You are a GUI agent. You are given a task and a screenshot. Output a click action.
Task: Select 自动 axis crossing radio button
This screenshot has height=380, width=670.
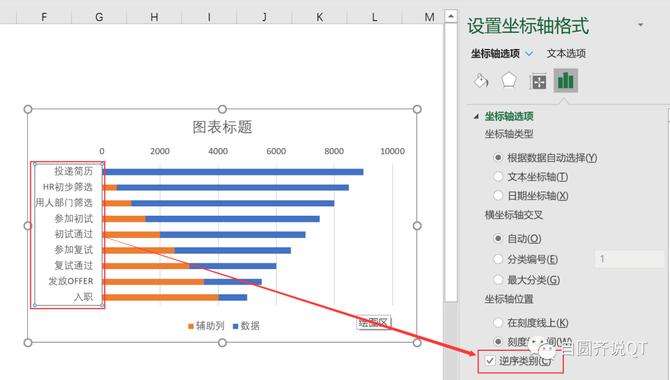click(498, 239)
